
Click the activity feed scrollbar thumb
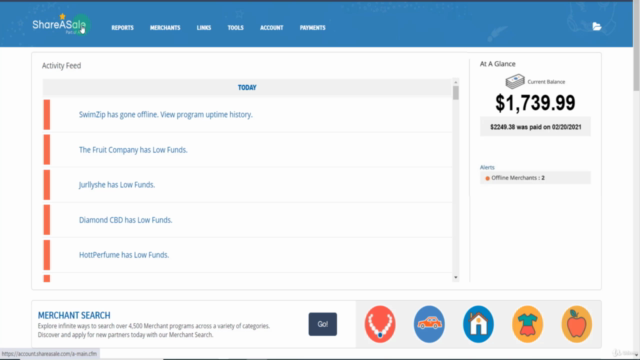[456, 93]
